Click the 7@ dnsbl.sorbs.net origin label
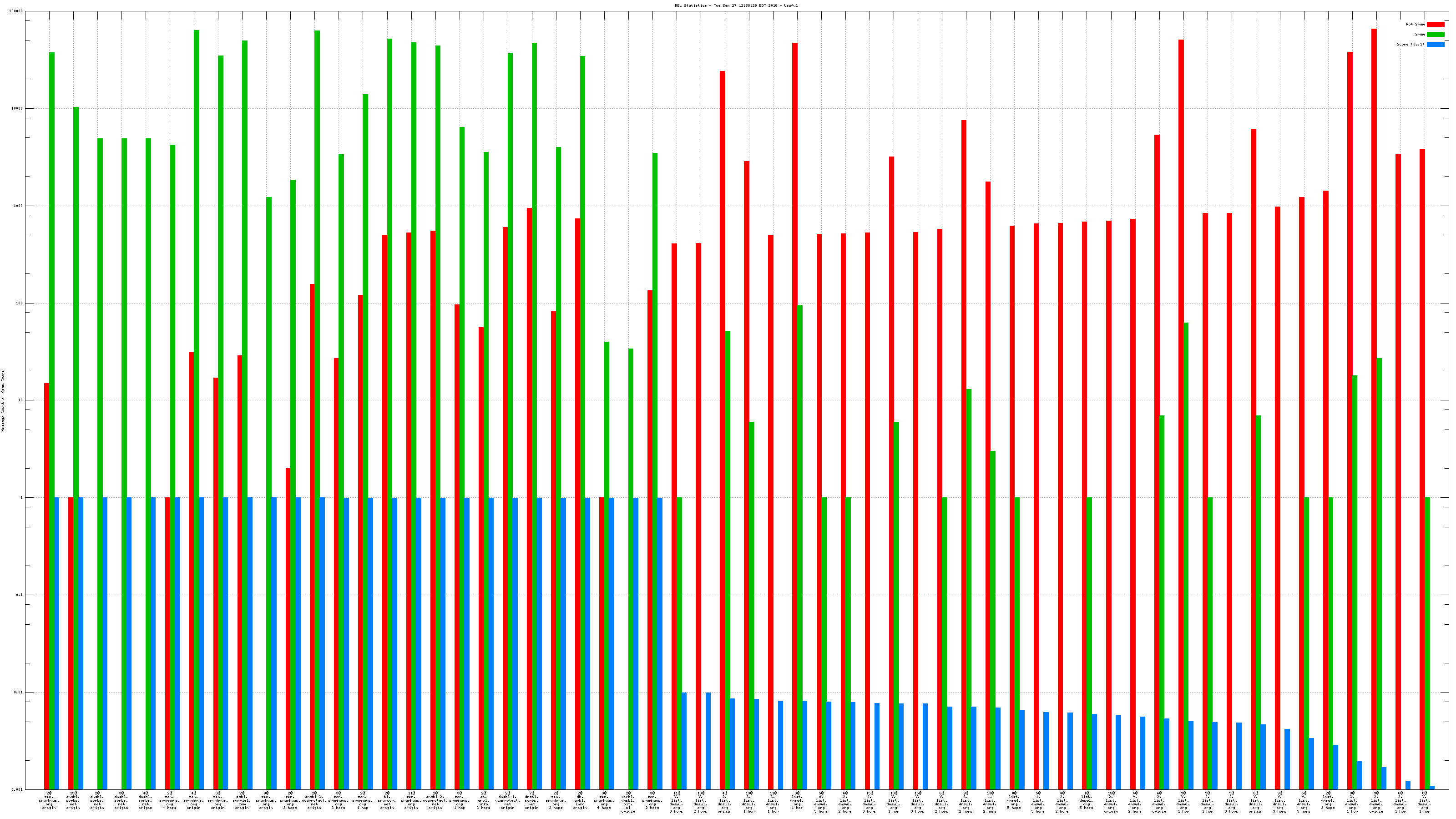The width and height of the screenshot is (1456, 819). [x=532, y=800]
